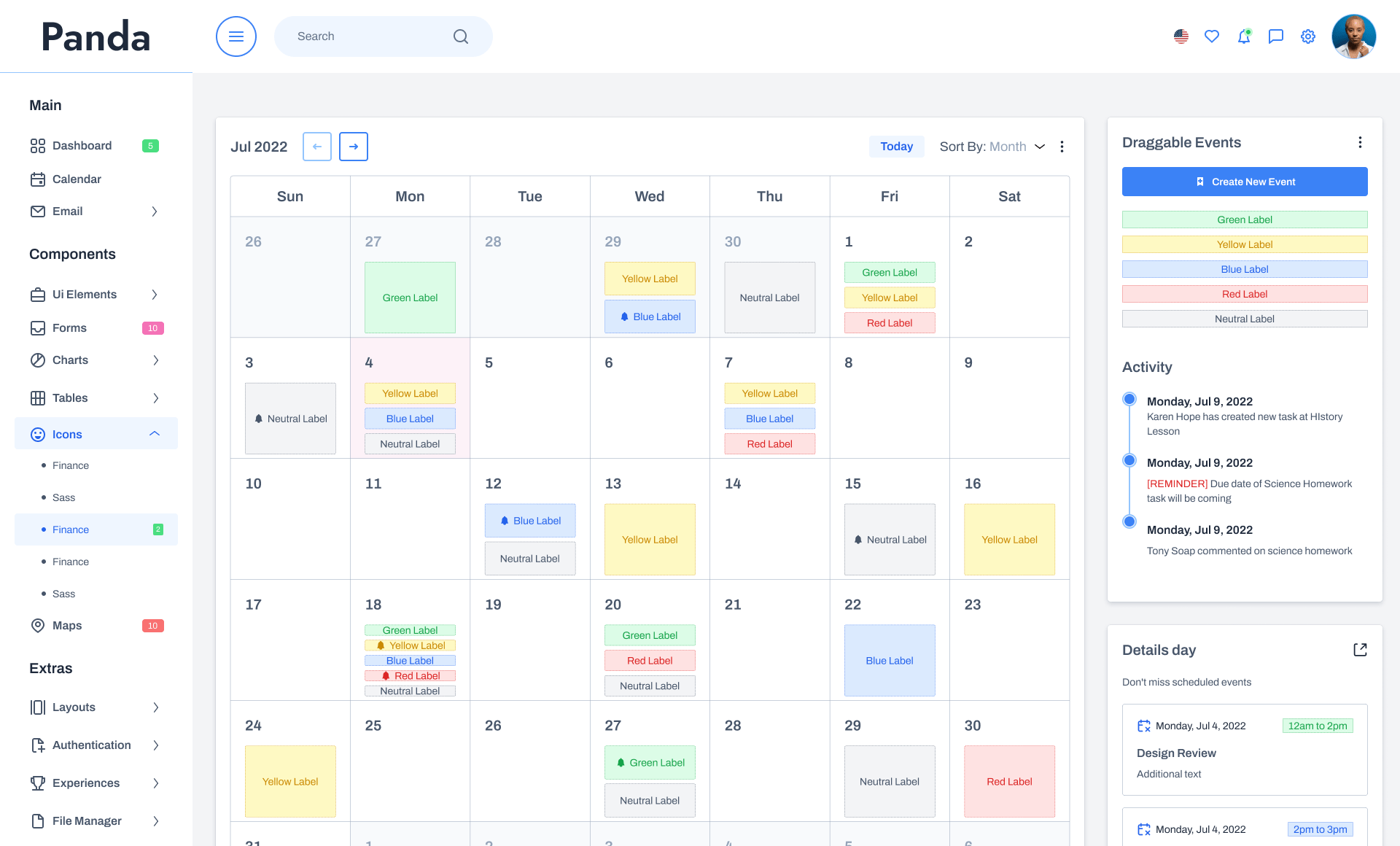Image resolution: width=1400 pixels, height=846 pixels.
Task: Click the heart favorites icon
Action: coord(1212,36)
